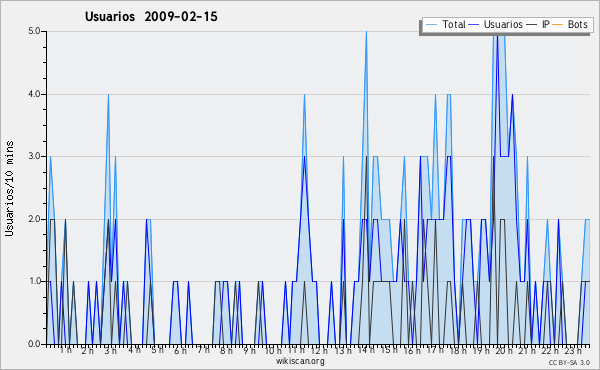Viewport: 600px width, 370px height.
Task: Click the "20 h" x-axis label
Action: coord(504,351)
